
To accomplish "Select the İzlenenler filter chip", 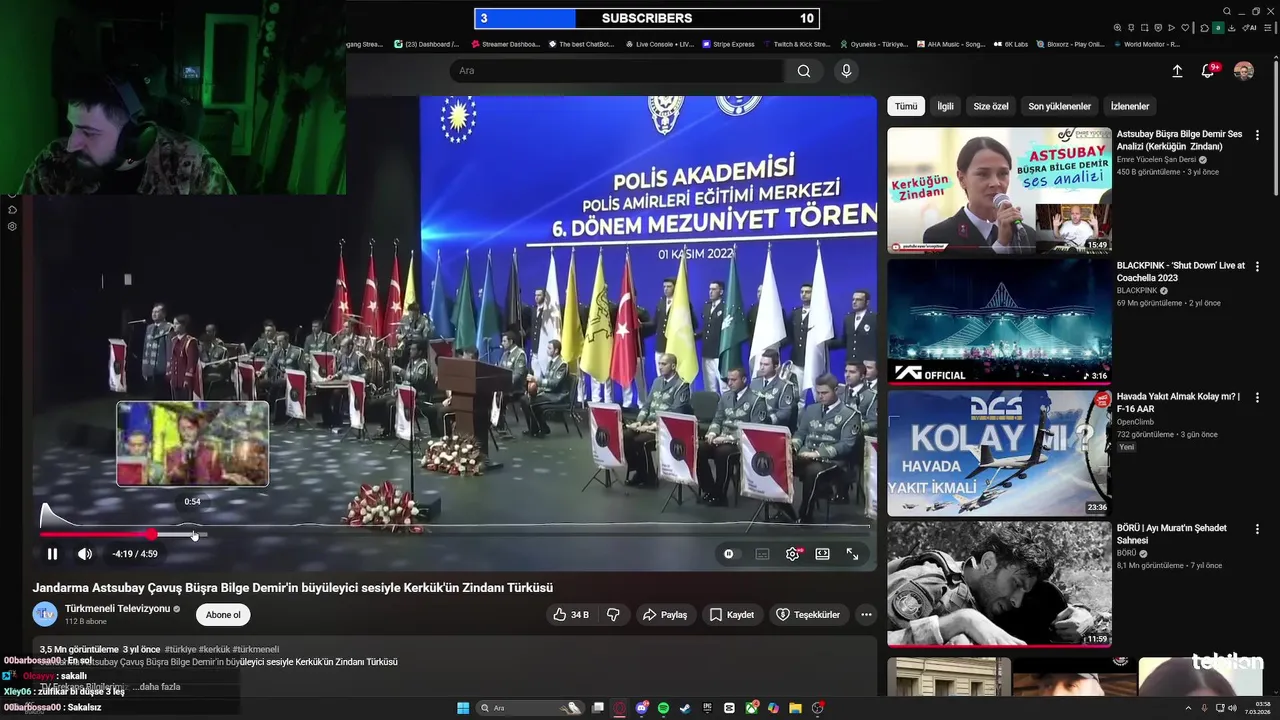I will point(1130,106).
